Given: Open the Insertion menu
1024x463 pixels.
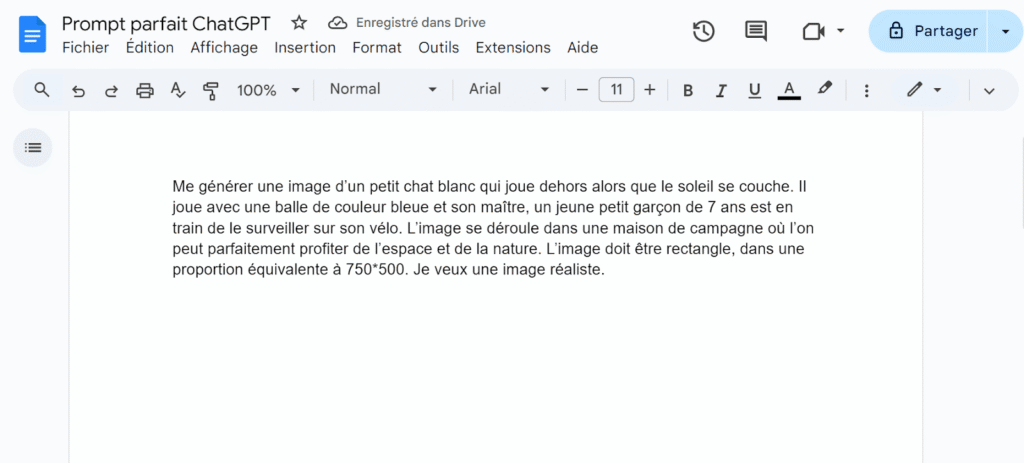Looking at the screenshot, I should (x=305, y=47).
